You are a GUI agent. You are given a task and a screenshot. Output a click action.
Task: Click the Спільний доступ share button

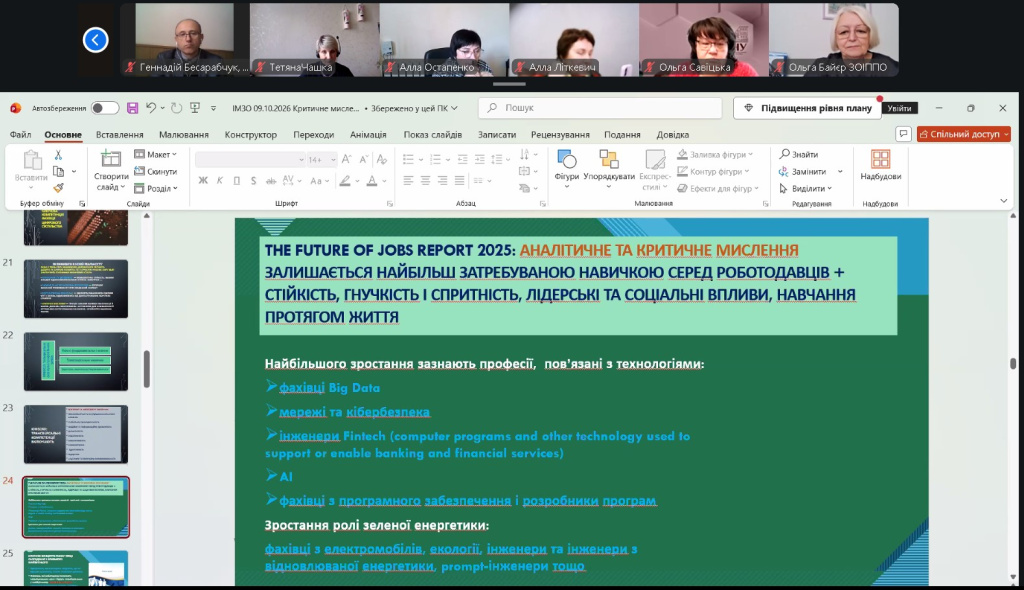tap(964, 134)
